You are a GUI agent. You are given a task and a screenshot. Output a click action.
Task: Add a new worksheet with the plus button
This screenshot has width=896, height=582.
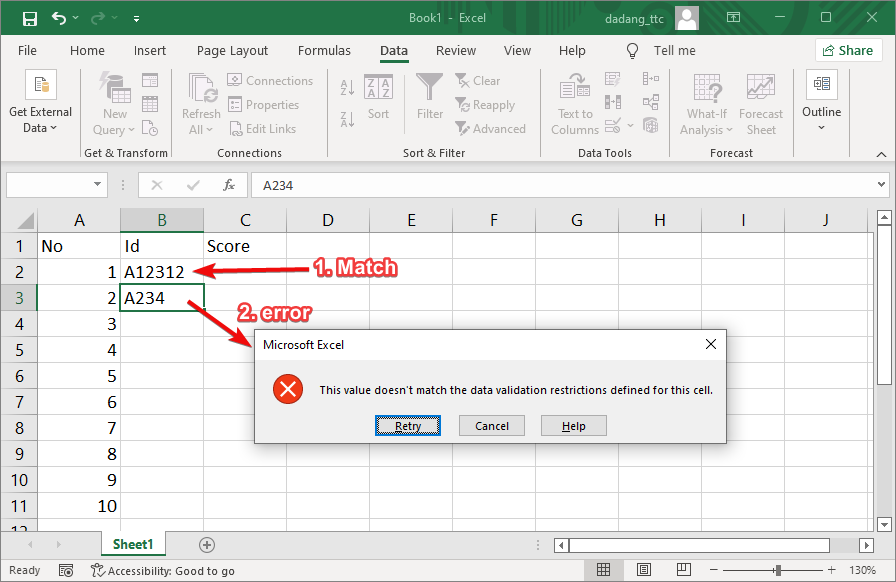tap(206, 544)
